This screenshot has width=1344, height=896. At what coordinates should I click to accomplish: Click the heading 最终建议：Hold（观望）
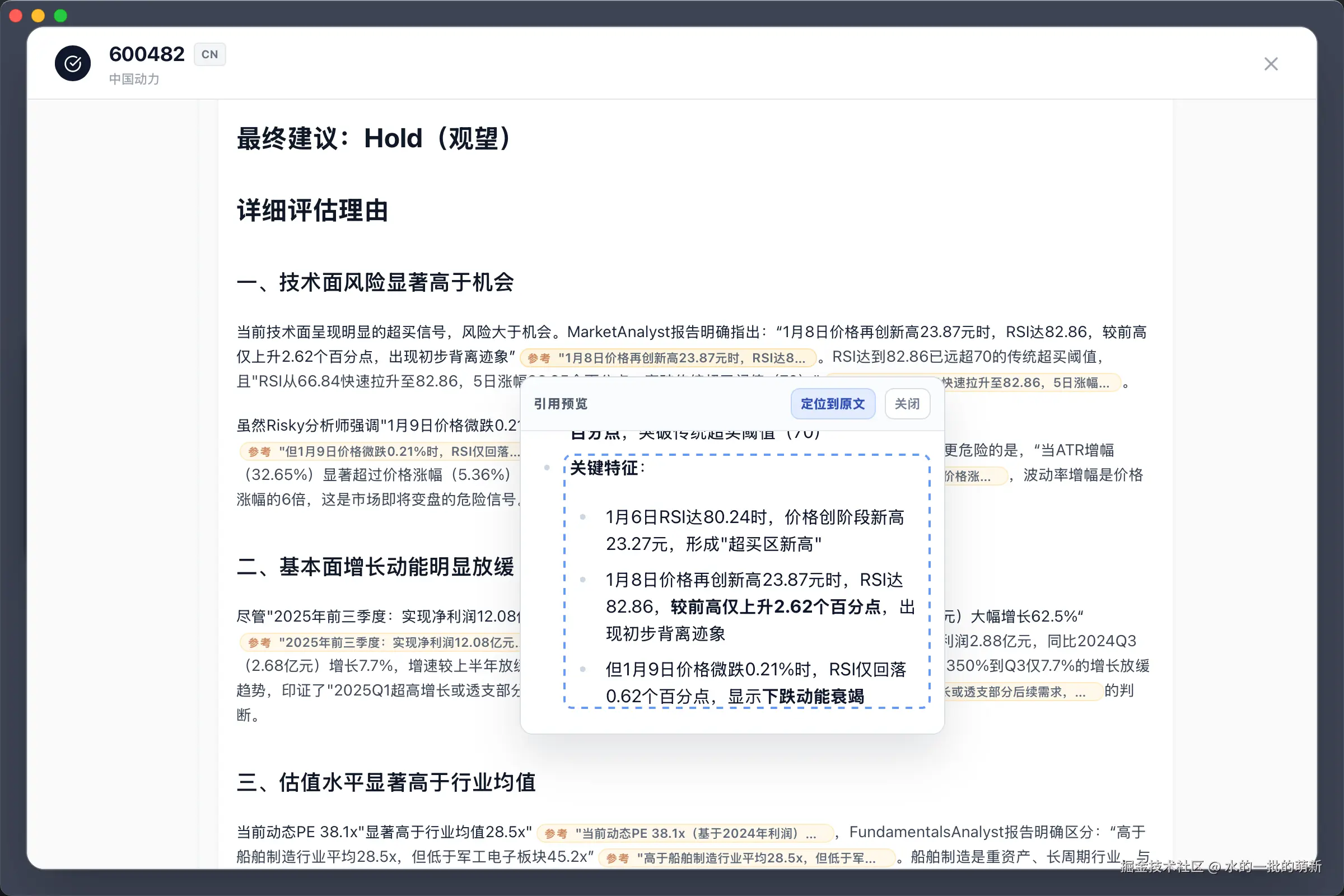374,138
